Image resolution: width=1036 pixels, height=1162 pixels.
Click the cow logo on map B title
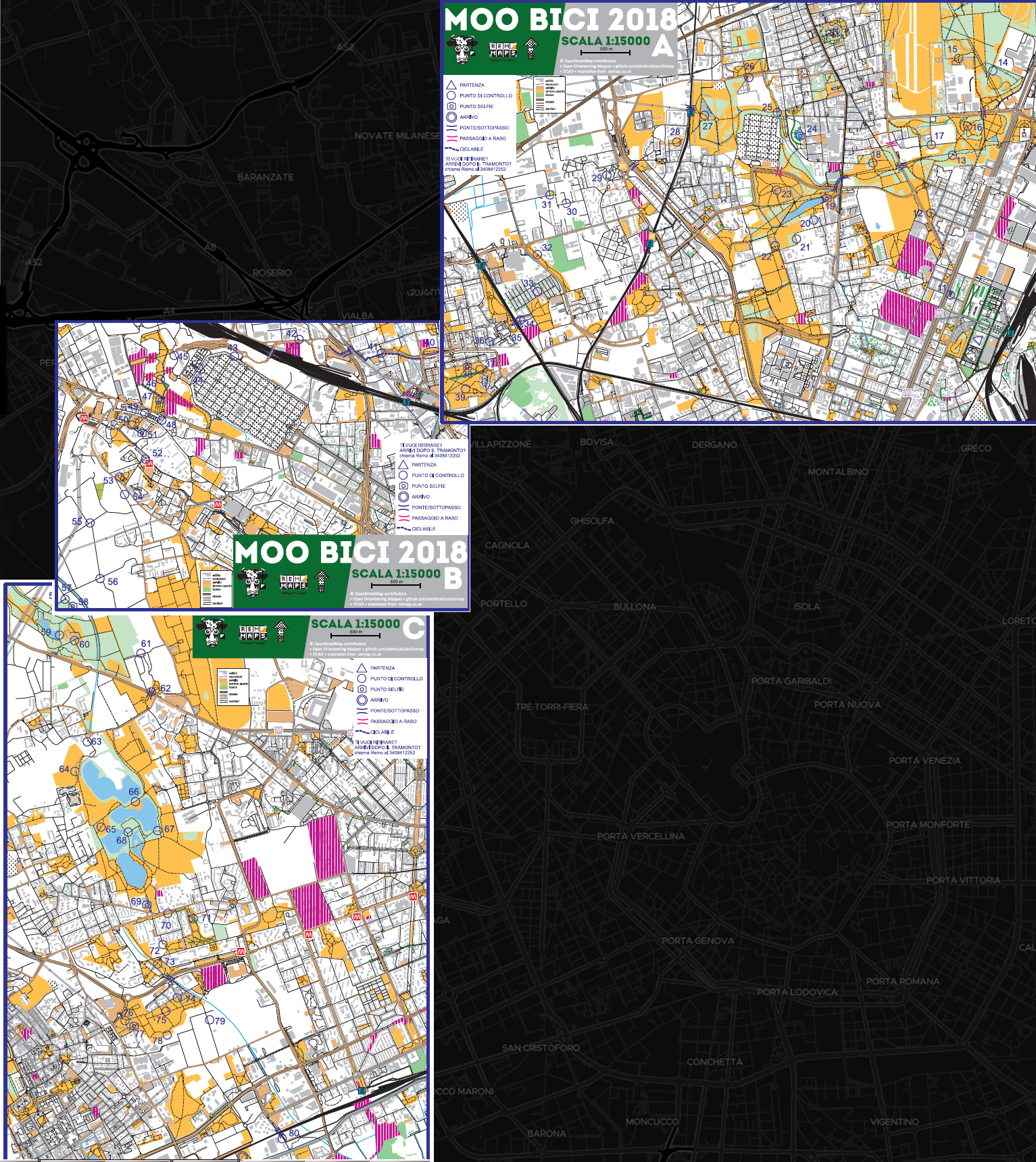[252, 582]
